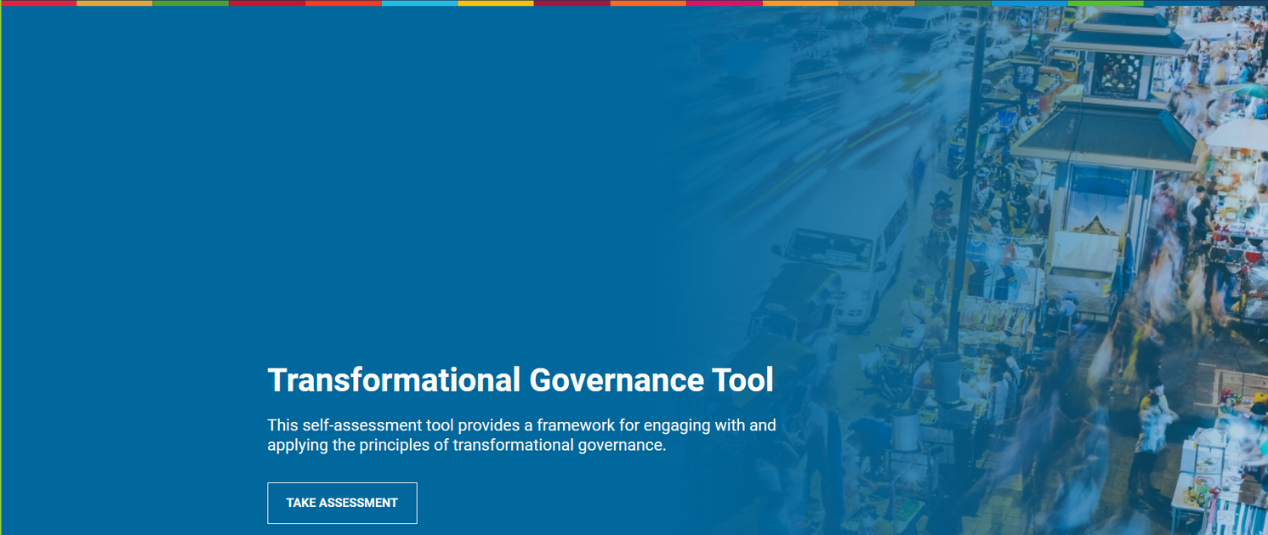
Task: Click the Transformational Governance Tool heading
Action: click(520, 380)
